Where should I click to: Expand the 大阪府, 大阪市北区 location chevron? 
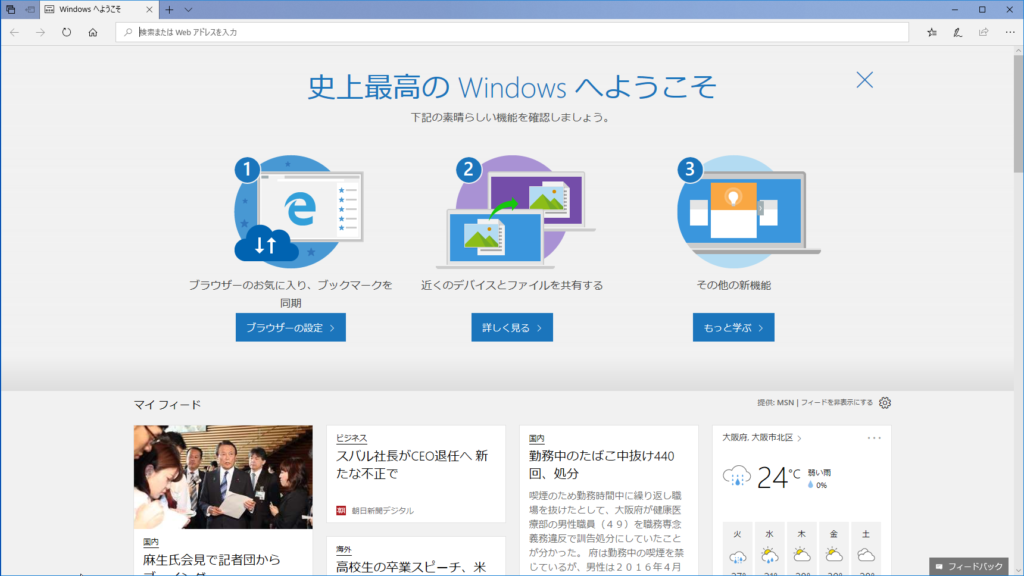coord(800,438)
